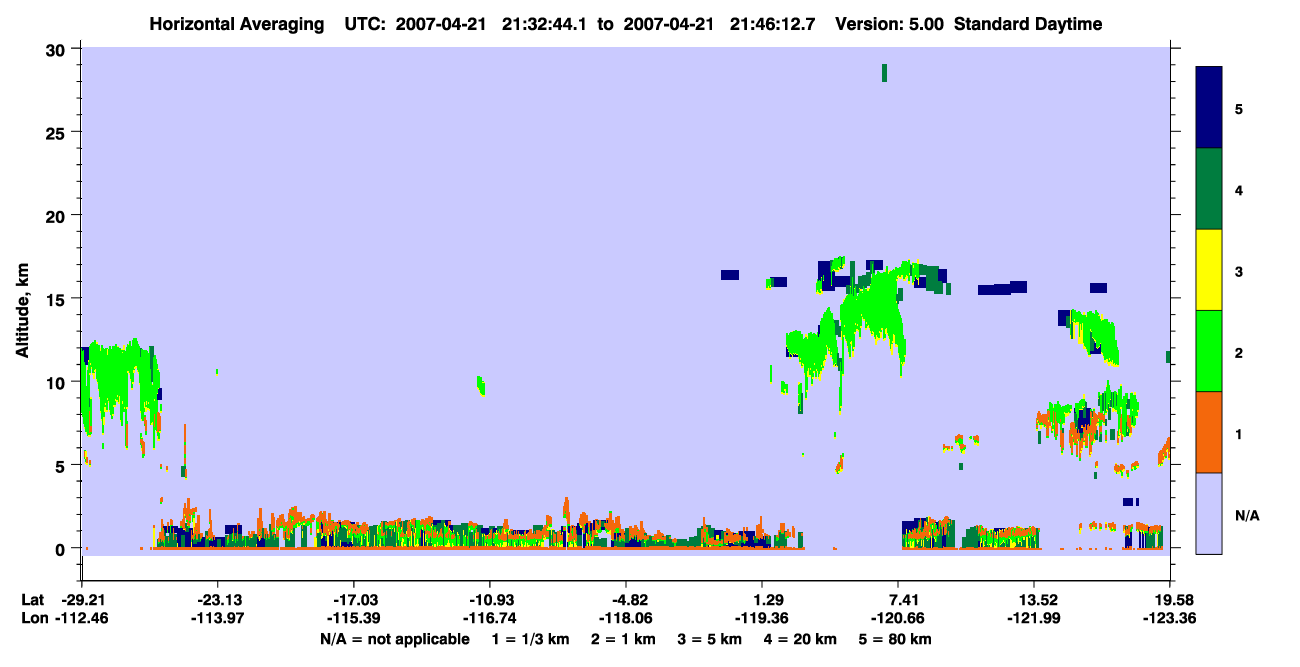Viewport: 1300px width, 667px height.
Task: Click legend entry '3 = 5 km'
Action: [x=711, y=639]
